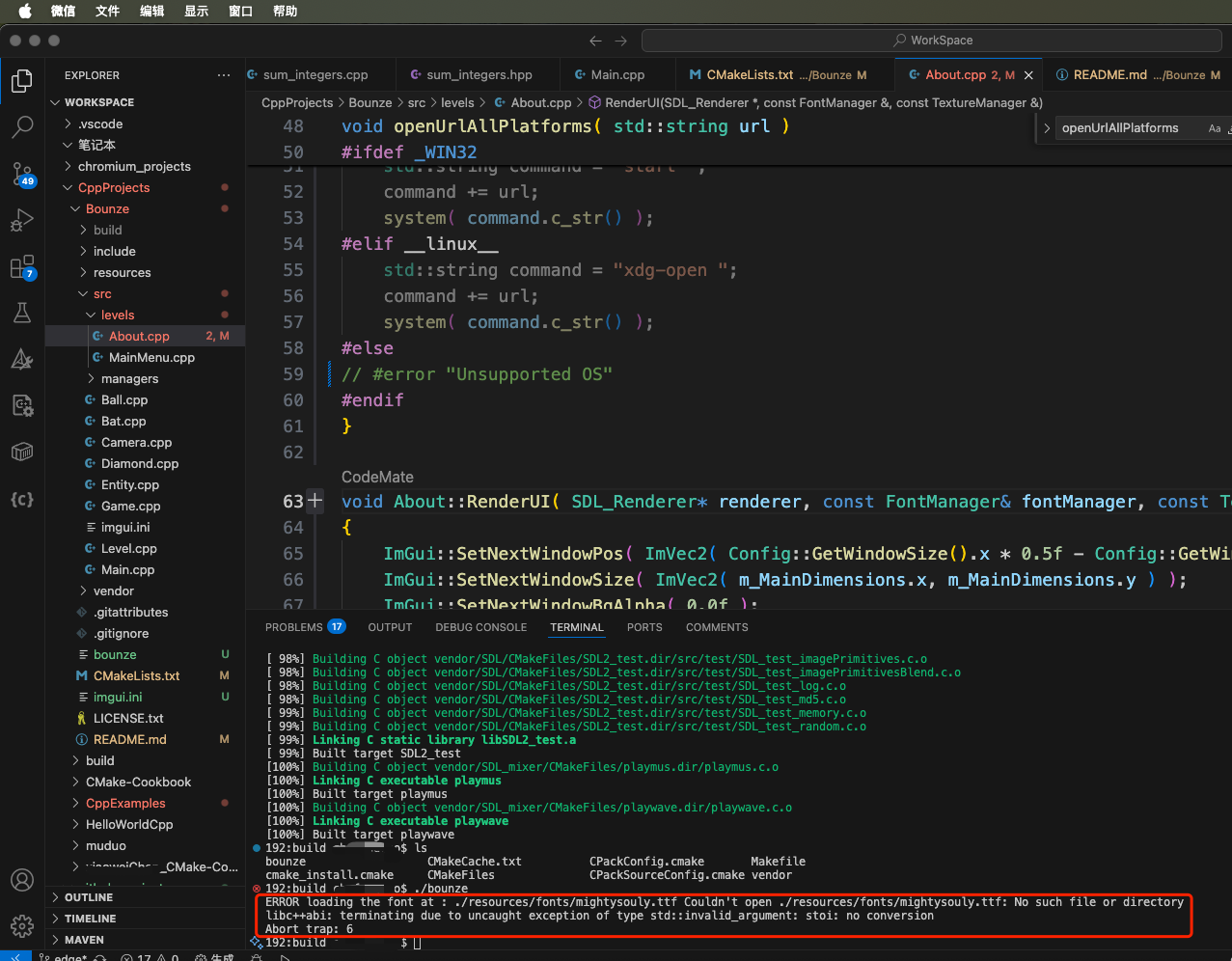Viewport: 1232px width, 961px height.
Task: Switch to the README.md editor tab
Action: 1138,74
